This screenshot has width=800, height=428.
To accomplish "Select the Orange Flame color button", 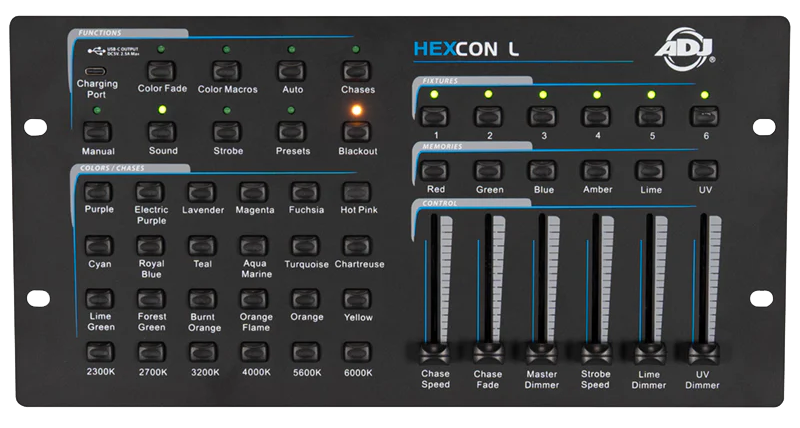I will [254, 300].
